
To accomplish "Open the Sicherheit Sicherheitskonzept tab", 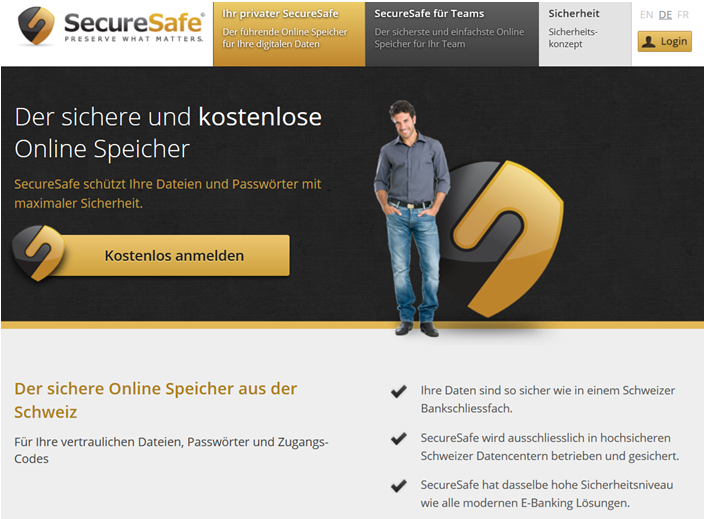I will point(585,34).
